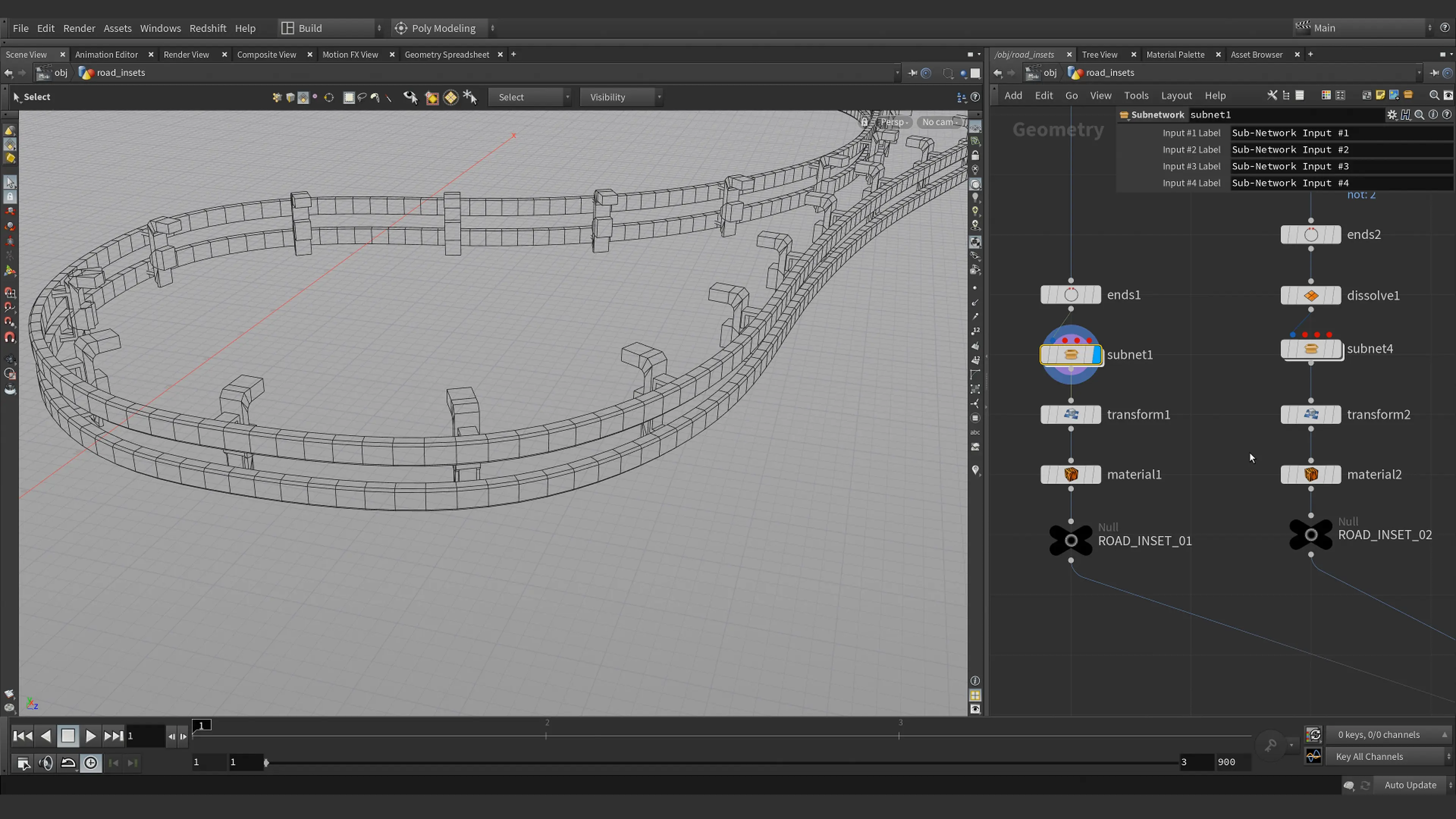The height and width of the screenshot is (819, 1456).
Task: Toggle primitive selection mode icon
Action: click(303, 98)
